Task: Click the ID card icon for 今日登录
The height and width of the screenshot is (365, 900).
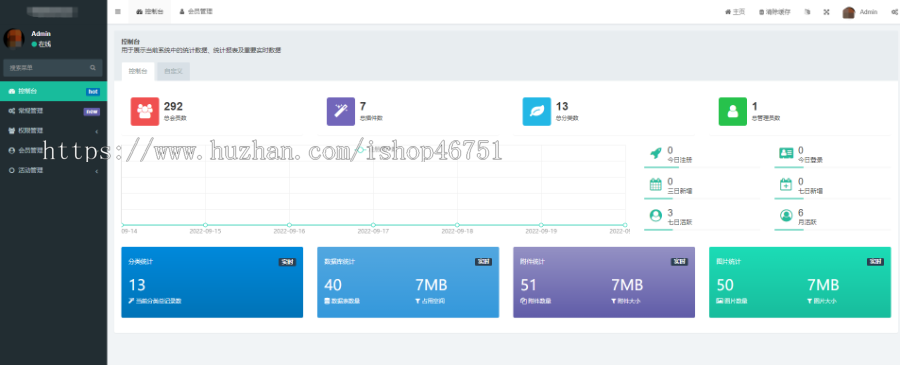Action: pos(786,153)
